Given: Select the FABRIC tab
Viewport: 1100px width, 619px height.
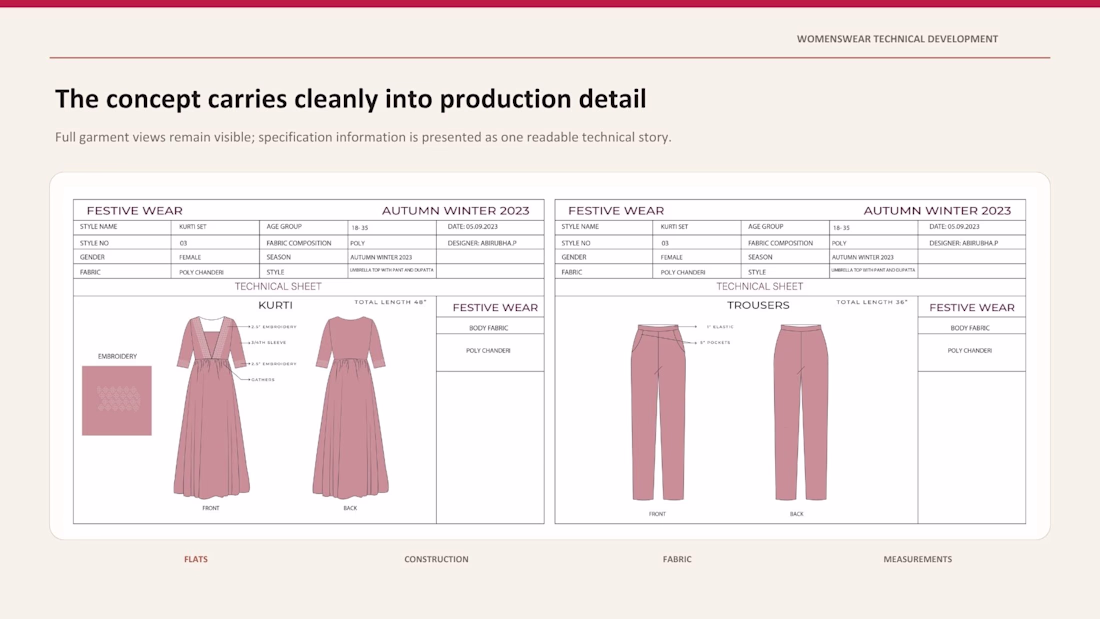Looking at the screenshot, I should click(677, 559).
